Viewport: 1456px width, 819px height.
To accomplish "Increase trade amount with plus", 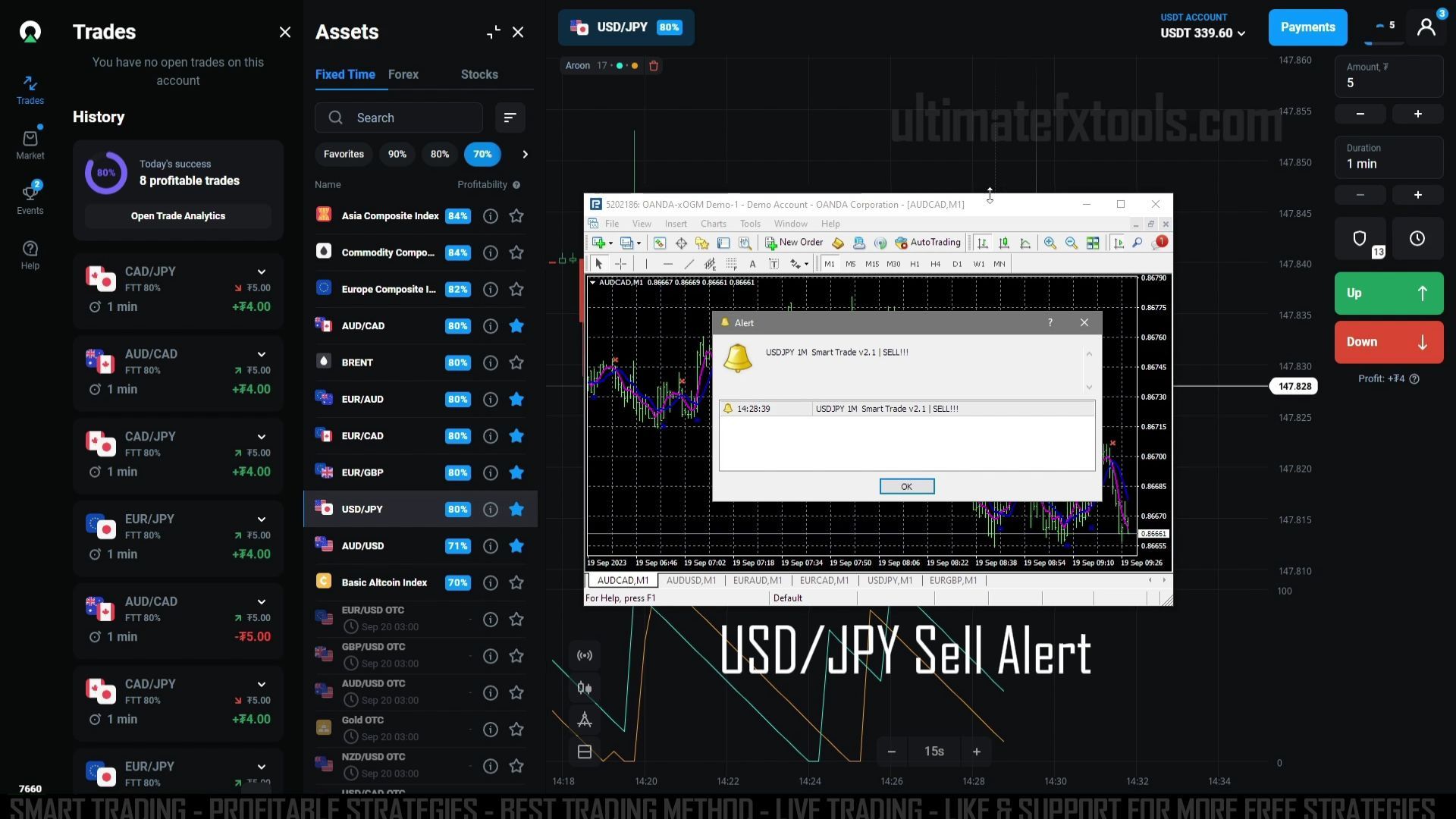I will pos(1417,114).
